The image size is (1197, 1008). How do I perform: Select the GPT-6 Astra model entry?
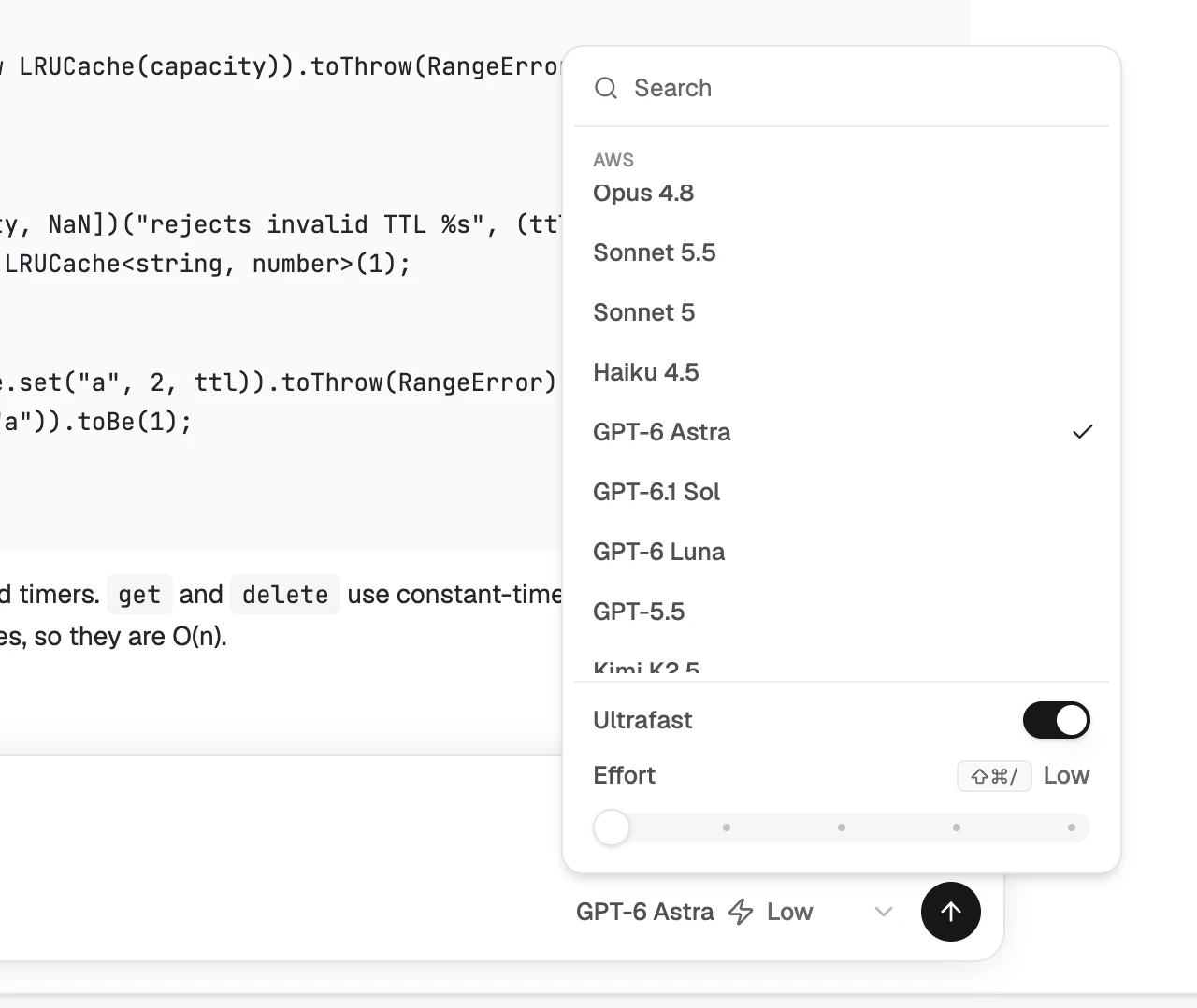click(x=842, y=432)
